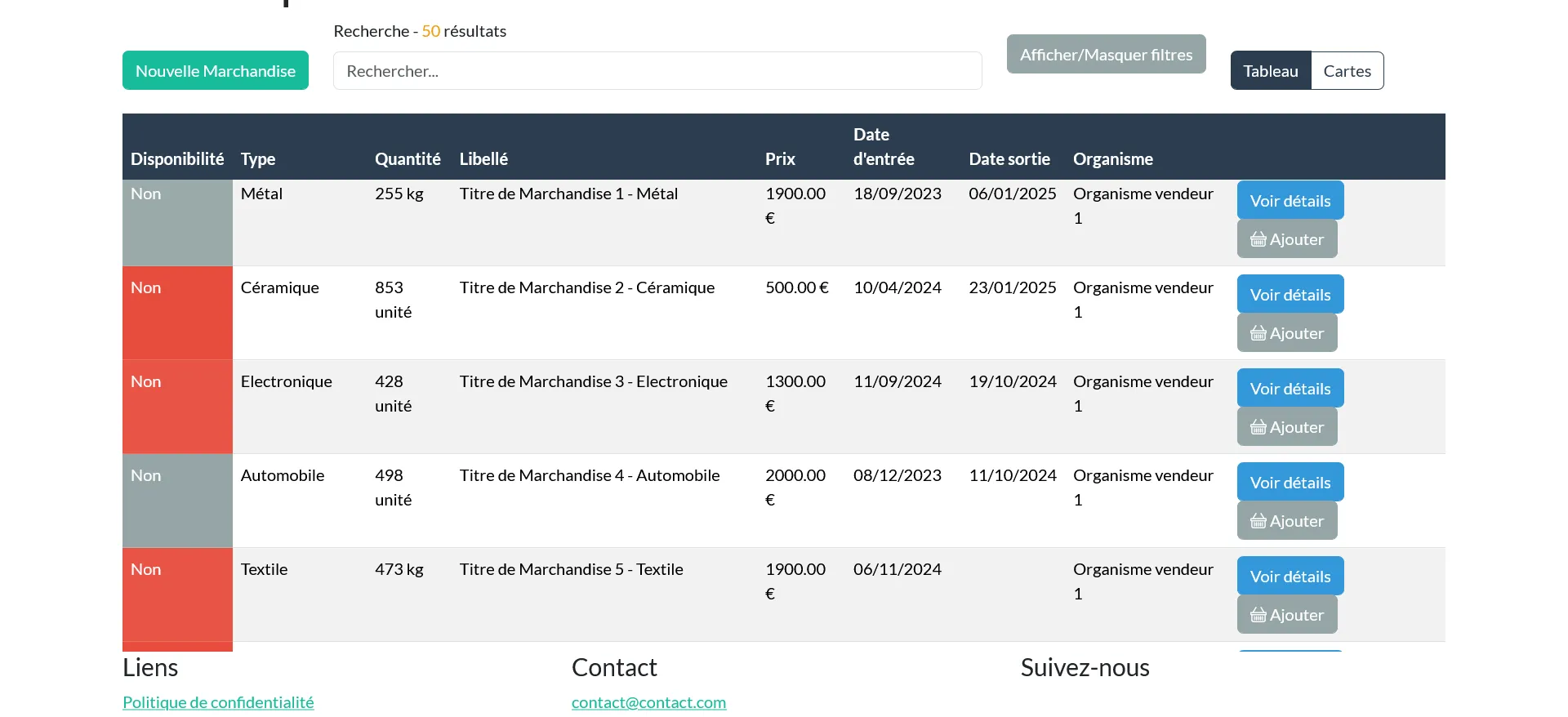Toggle filters with Afficher/Masquer filtres
Screen dimensions: 1568x717
[1106, 55]
